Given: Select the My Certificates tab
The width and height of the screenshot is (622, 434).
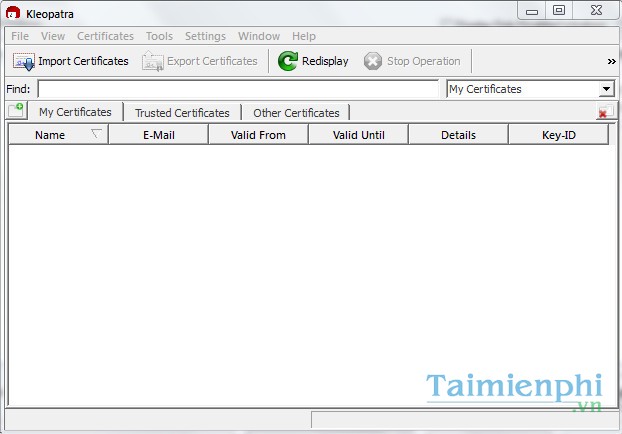Looking at the screenshot, I should pyautogui.click(x=75, y=112).
